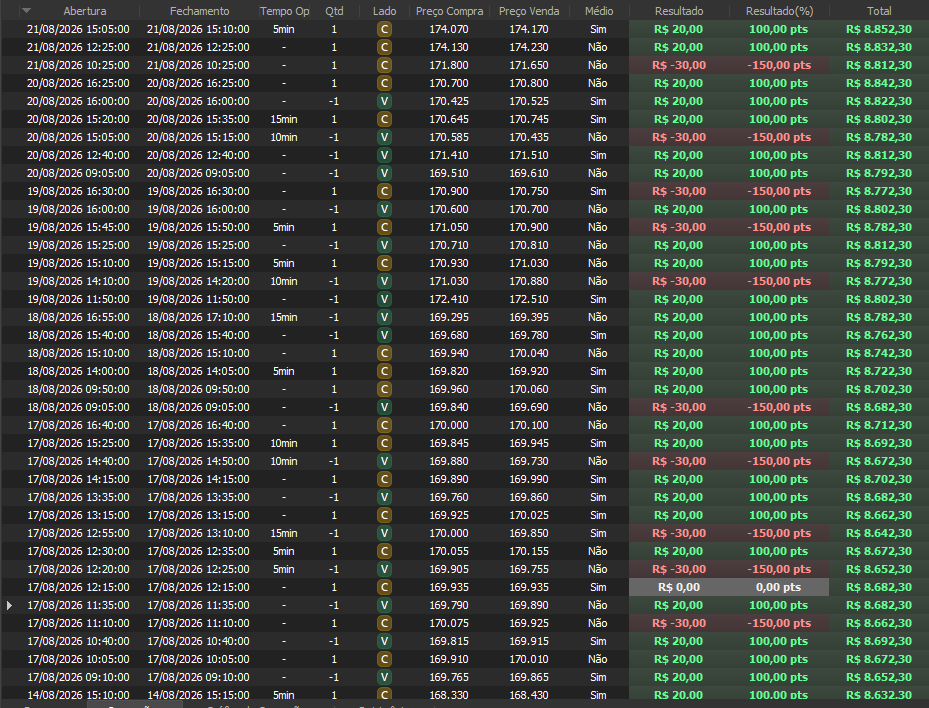Click the C side icon in the 19/08/2026 15:10:00 row
The image size is (929, 708).
(x=384, y=263)
